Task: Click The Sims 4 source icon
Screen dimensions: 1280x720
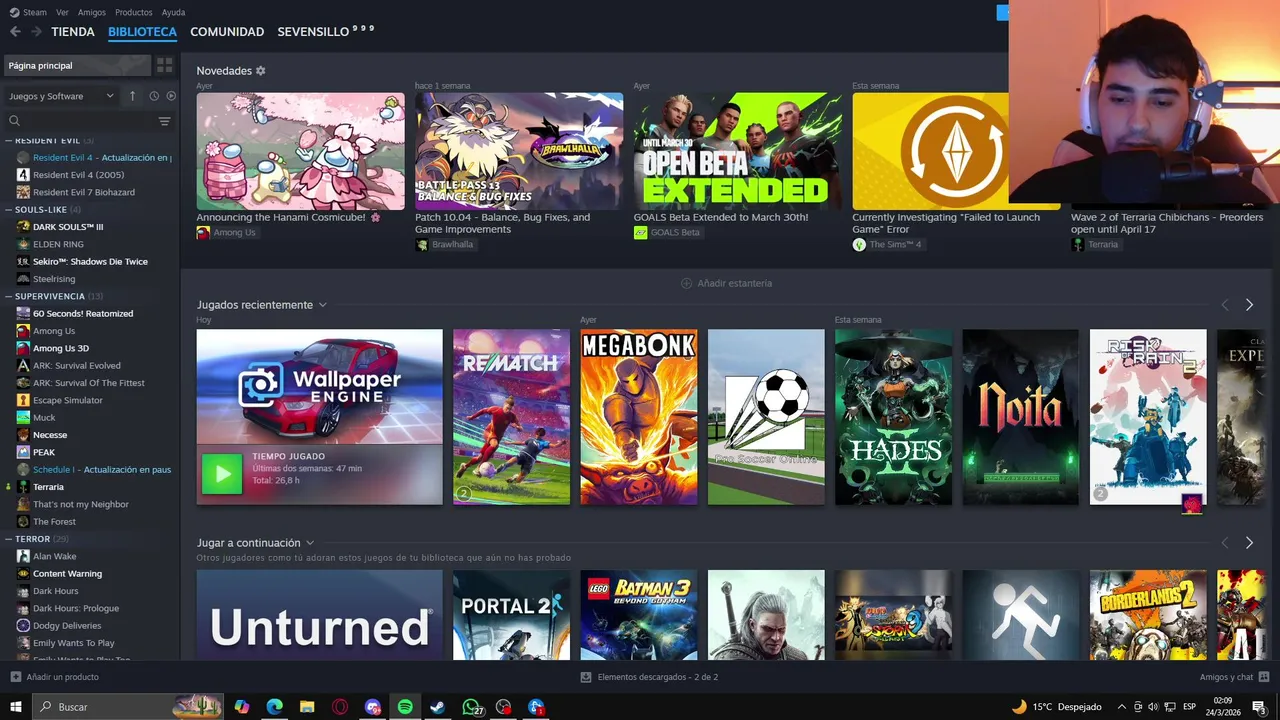Action: click(859, 244)
